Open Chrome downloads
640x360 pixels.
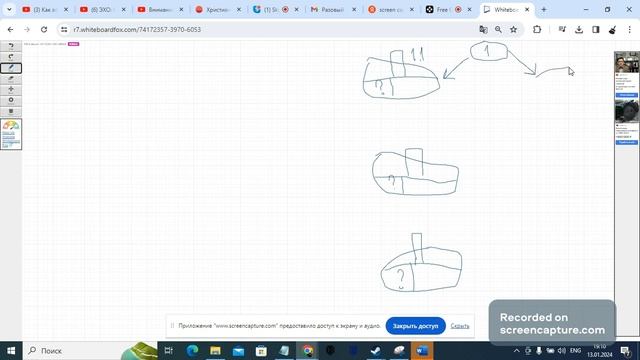pos(579,29)
